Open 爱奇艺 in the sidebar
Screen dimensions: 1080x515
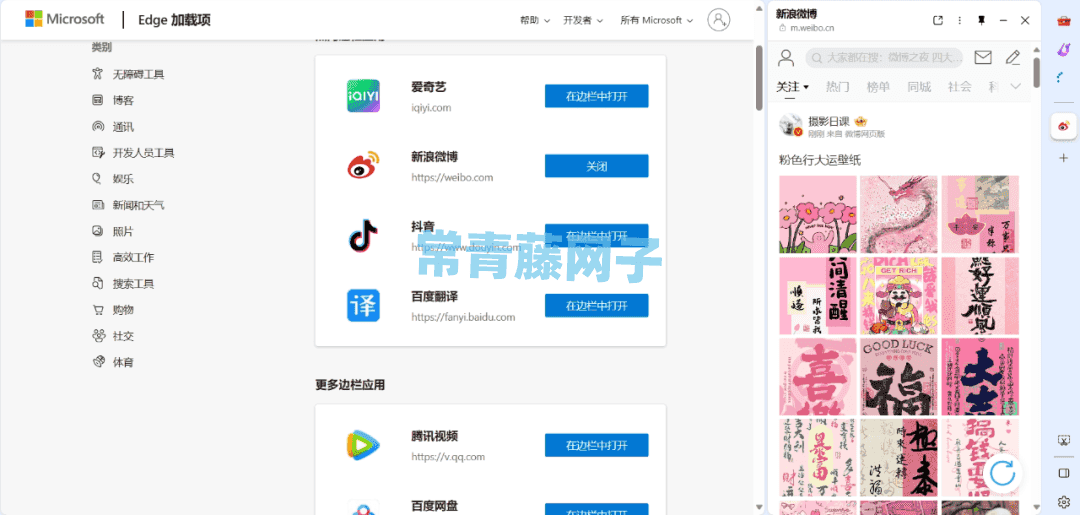point(596,96)
